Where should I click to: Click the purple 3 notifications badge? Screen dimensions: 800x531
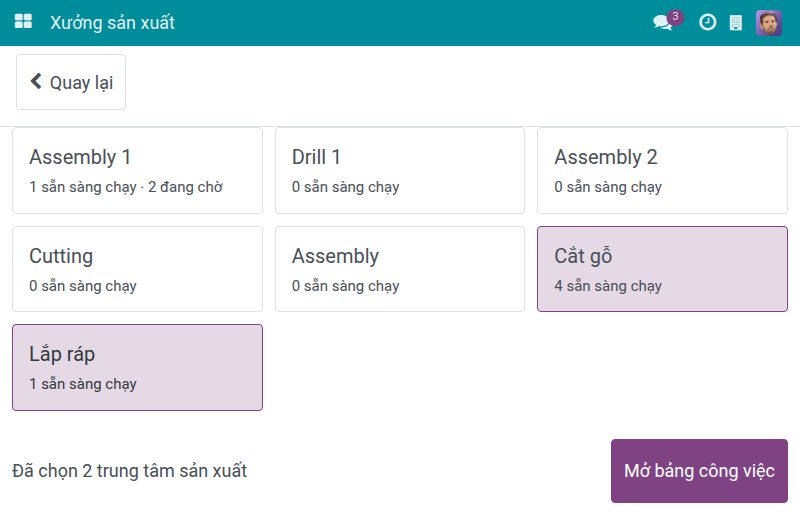click(x=675, y=16)
